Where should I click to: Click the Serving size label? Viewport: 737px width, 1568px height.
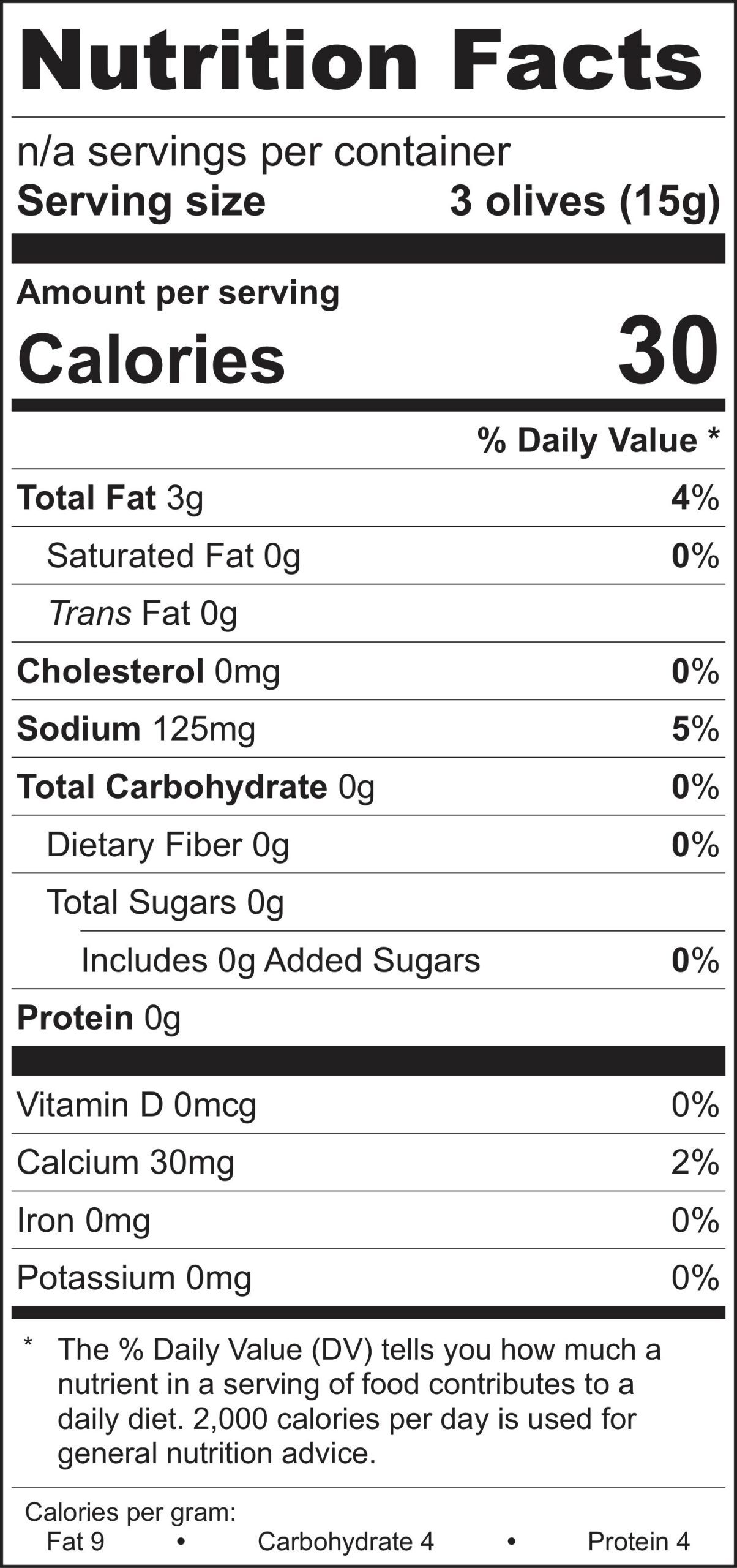point(141,201)
